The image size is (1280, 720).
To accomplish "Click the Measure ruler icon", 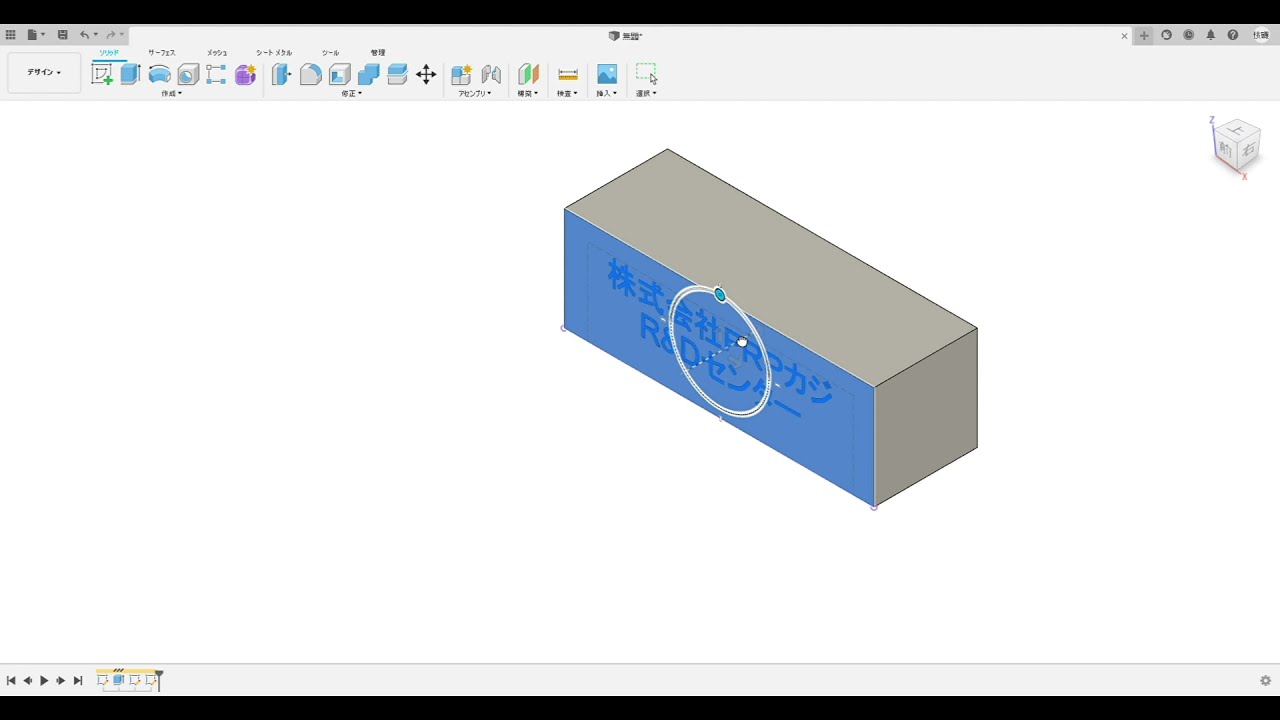I will click(x=568, y=74).
